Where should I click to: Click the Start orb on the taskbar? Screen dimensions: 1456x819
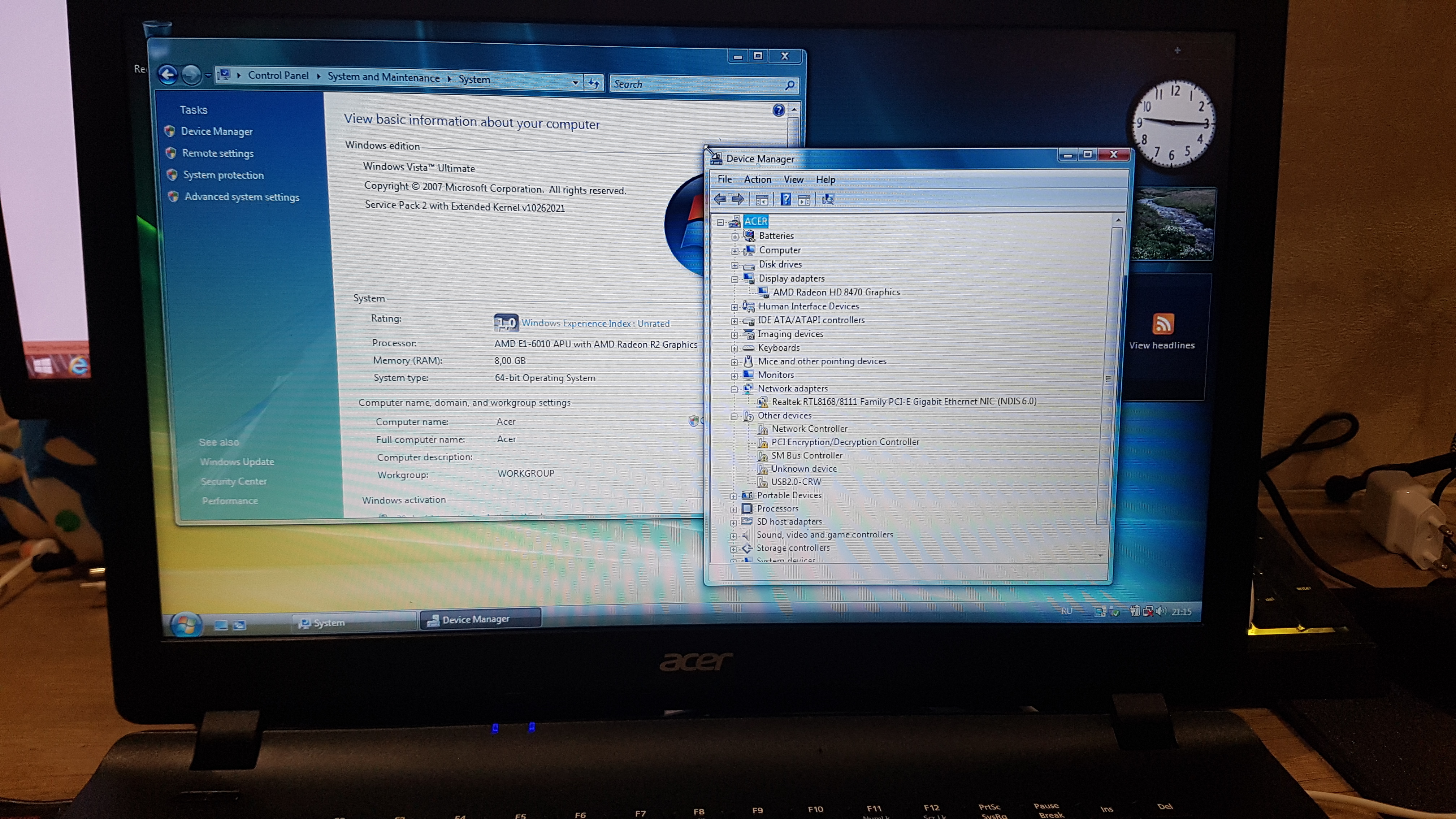(x=186, y=624)
